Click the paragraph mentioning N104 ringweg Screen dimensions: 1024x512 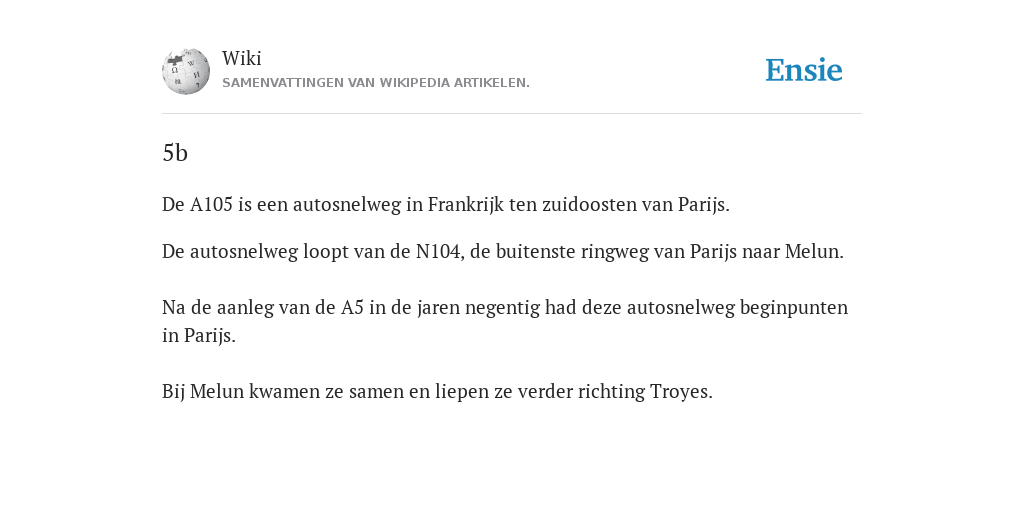pos(503,251)
